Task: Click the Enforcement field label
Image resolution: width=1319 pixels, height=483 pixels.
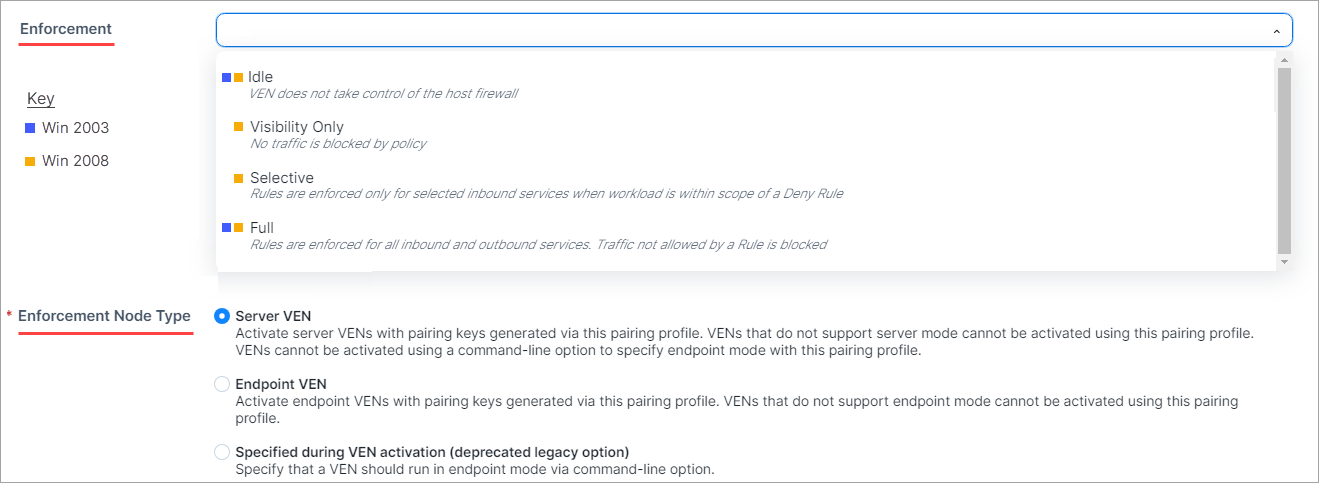Action: coord(66,29)
